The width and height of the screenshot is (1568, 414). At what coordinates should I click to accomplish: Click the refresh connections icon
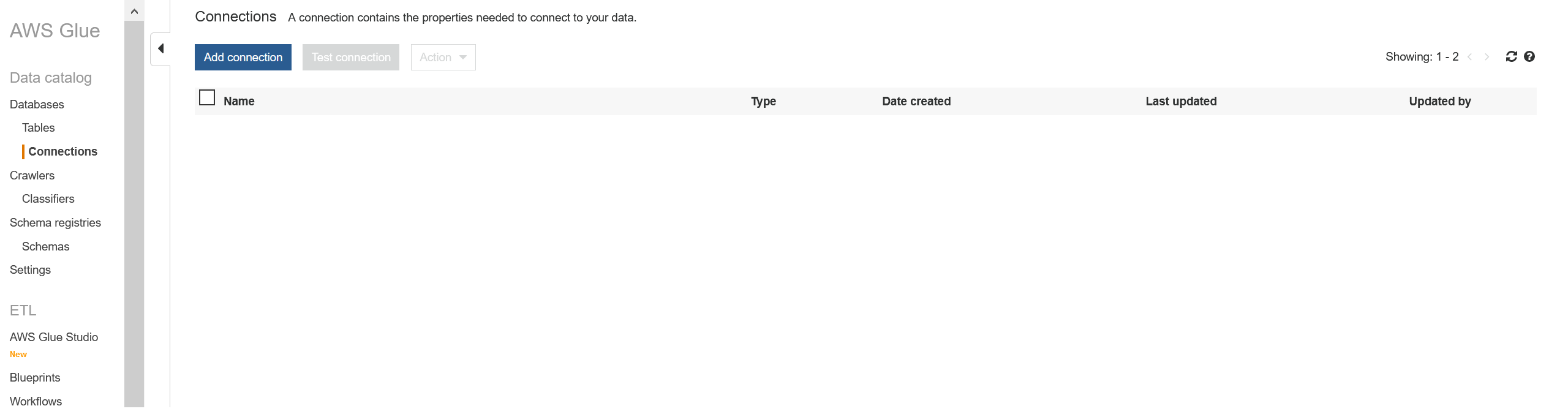(x=1511, y=57)
